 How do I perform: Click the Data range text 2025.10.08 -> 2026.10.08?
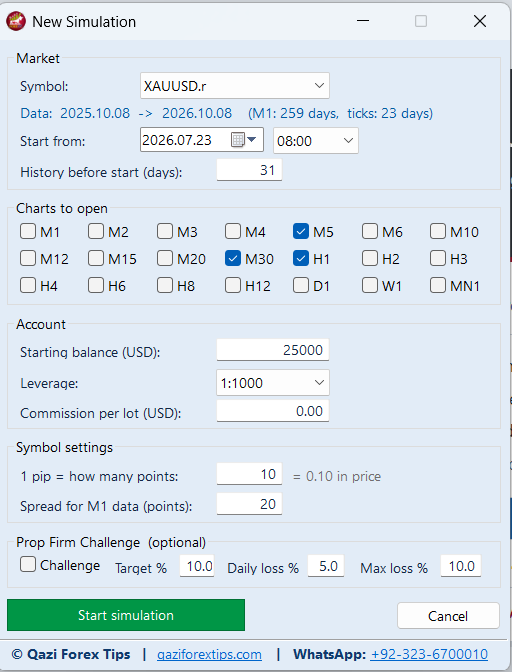[x=146, y=113]
